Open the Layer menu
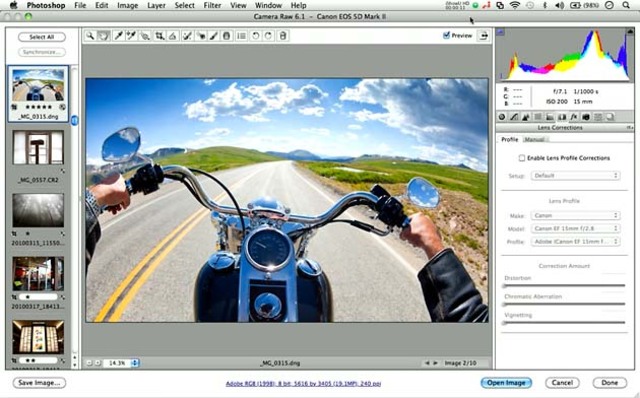Screen dimensions: 640x398 [x=156, y=5]
